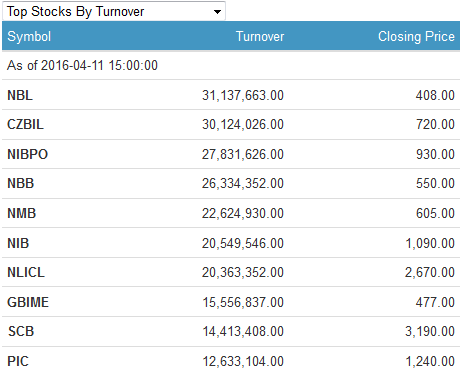The width and height of the screenshot is (460, 375).
Task: Select closing price 930.00
Action: 435,155
